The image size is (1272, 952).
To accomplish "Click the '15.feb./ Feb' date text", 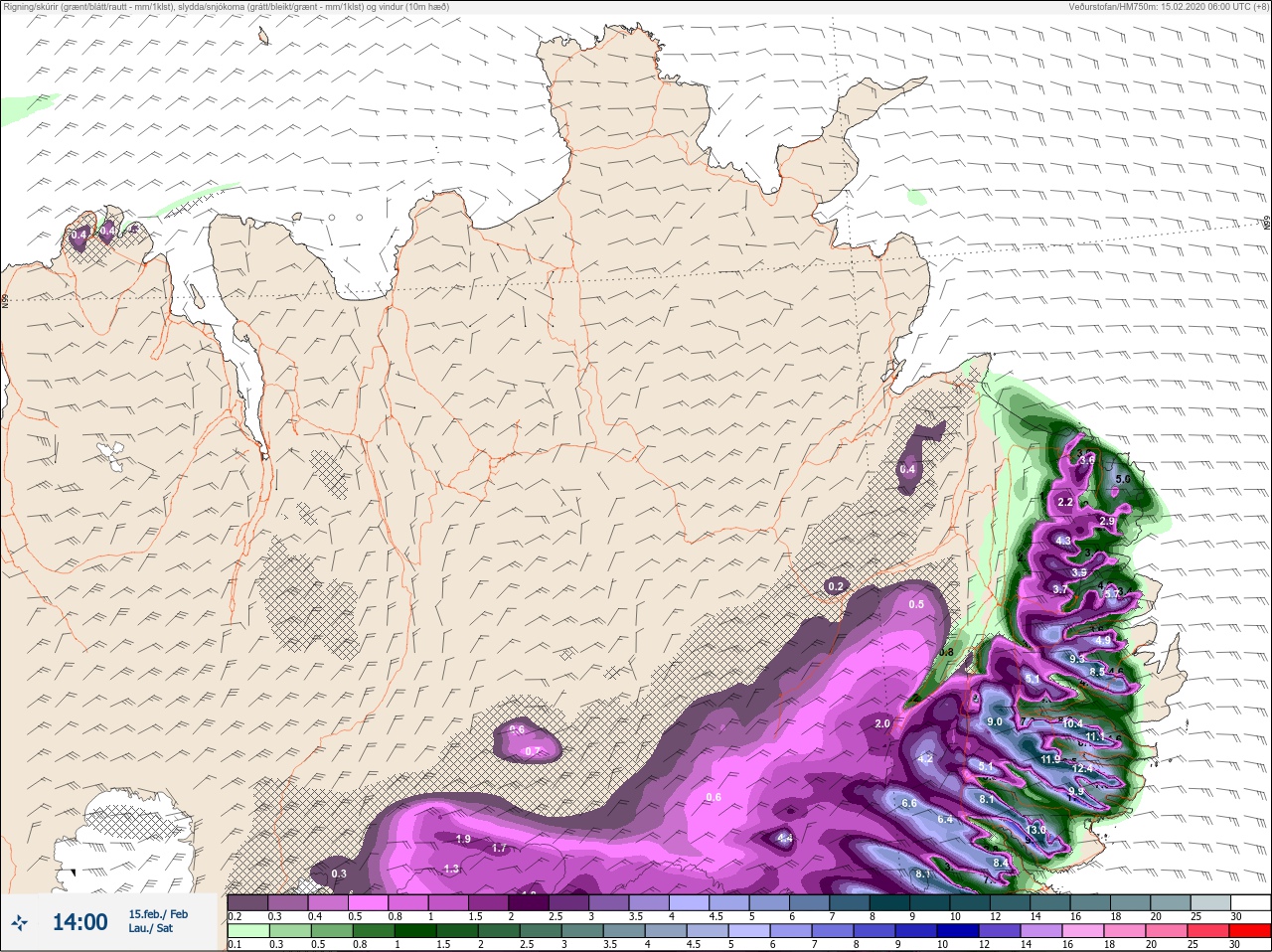I will (x=158, y=914).
